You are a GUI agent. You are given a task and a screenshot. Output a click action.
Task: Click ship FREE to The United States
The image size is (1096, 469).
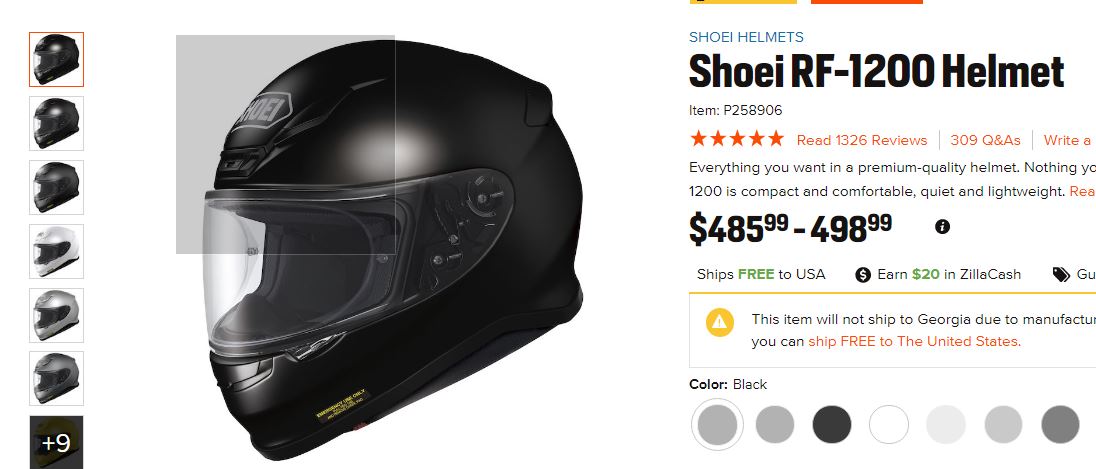pyautogui.click(x=913, y=342)
